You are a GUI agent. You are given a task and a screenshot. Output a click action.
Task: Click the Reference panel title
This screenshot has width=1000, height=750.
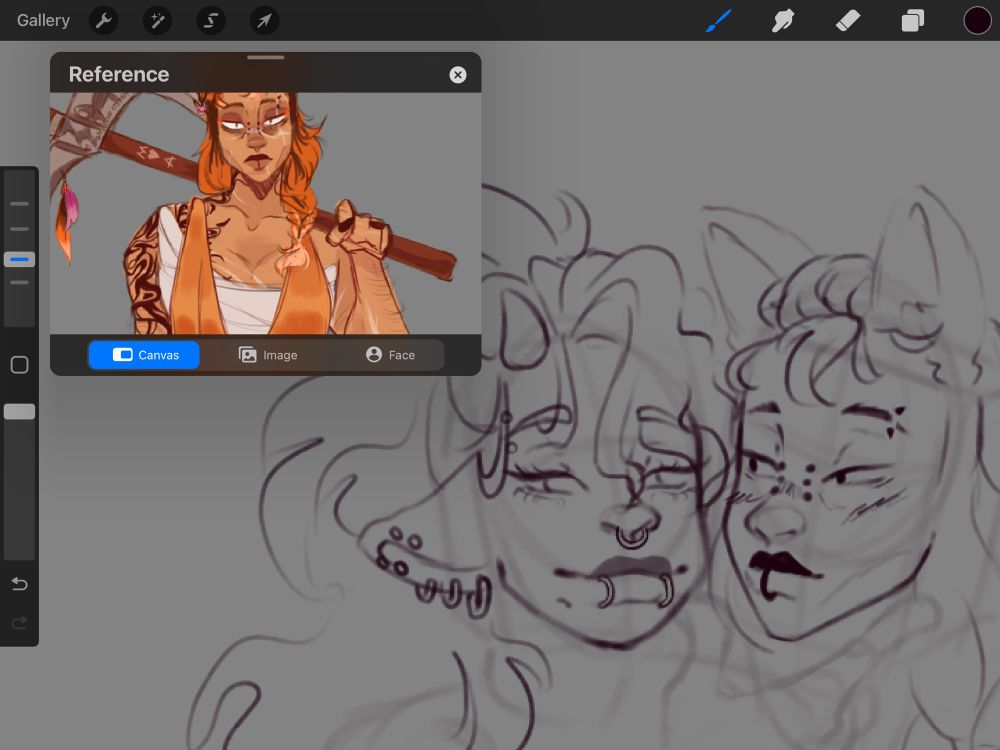coord(119,74)
